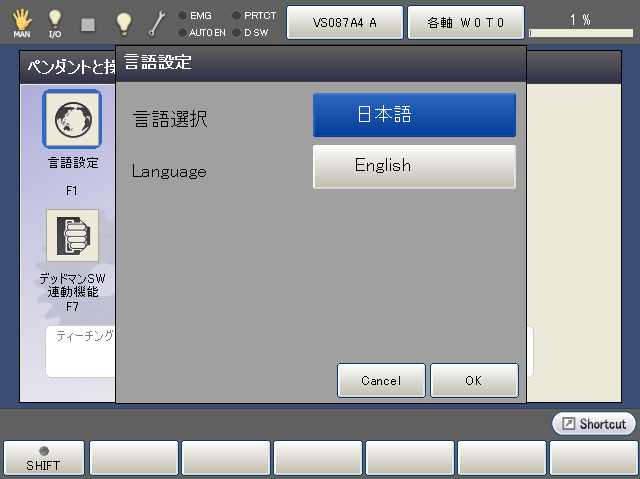Select the globe language setting icon
The height and width of the screenshot is (479, 640).
[72, 119]
